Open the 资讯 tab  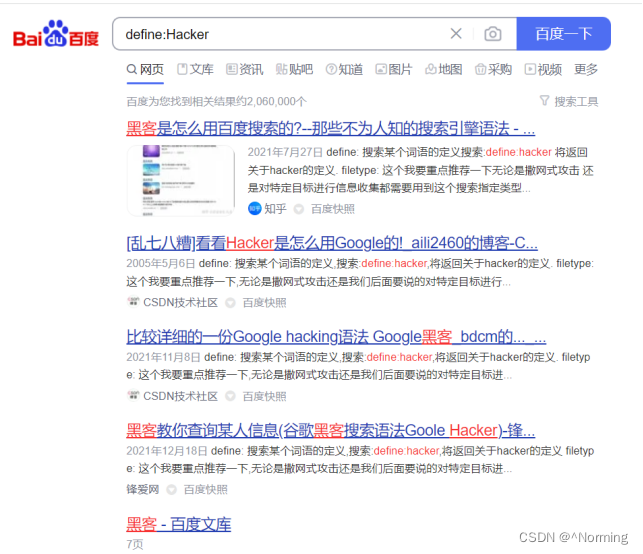(245, 69)
